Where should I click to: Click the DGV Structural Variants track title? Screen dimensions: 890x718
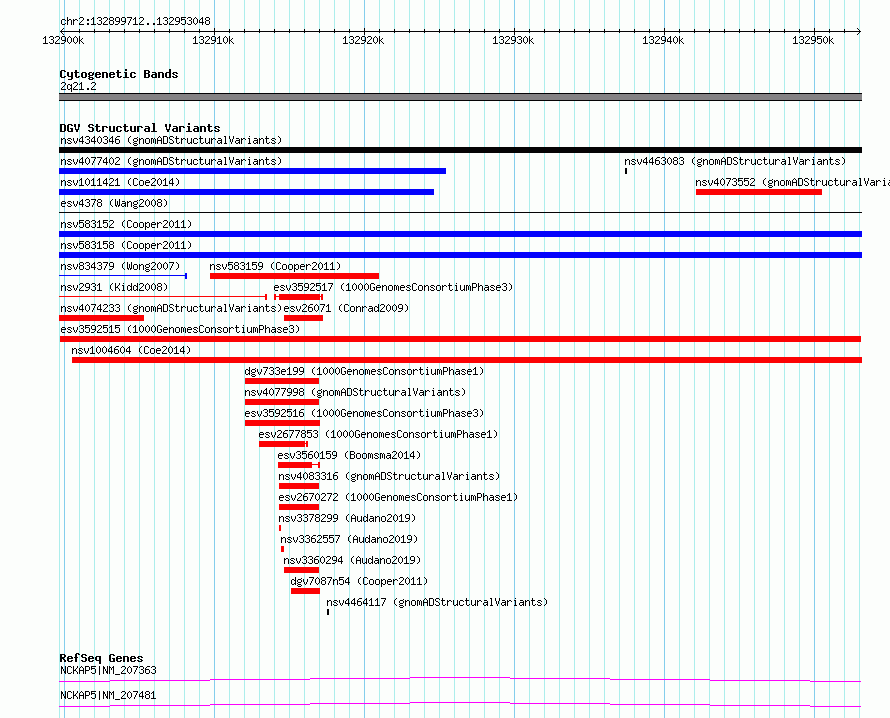140,128
